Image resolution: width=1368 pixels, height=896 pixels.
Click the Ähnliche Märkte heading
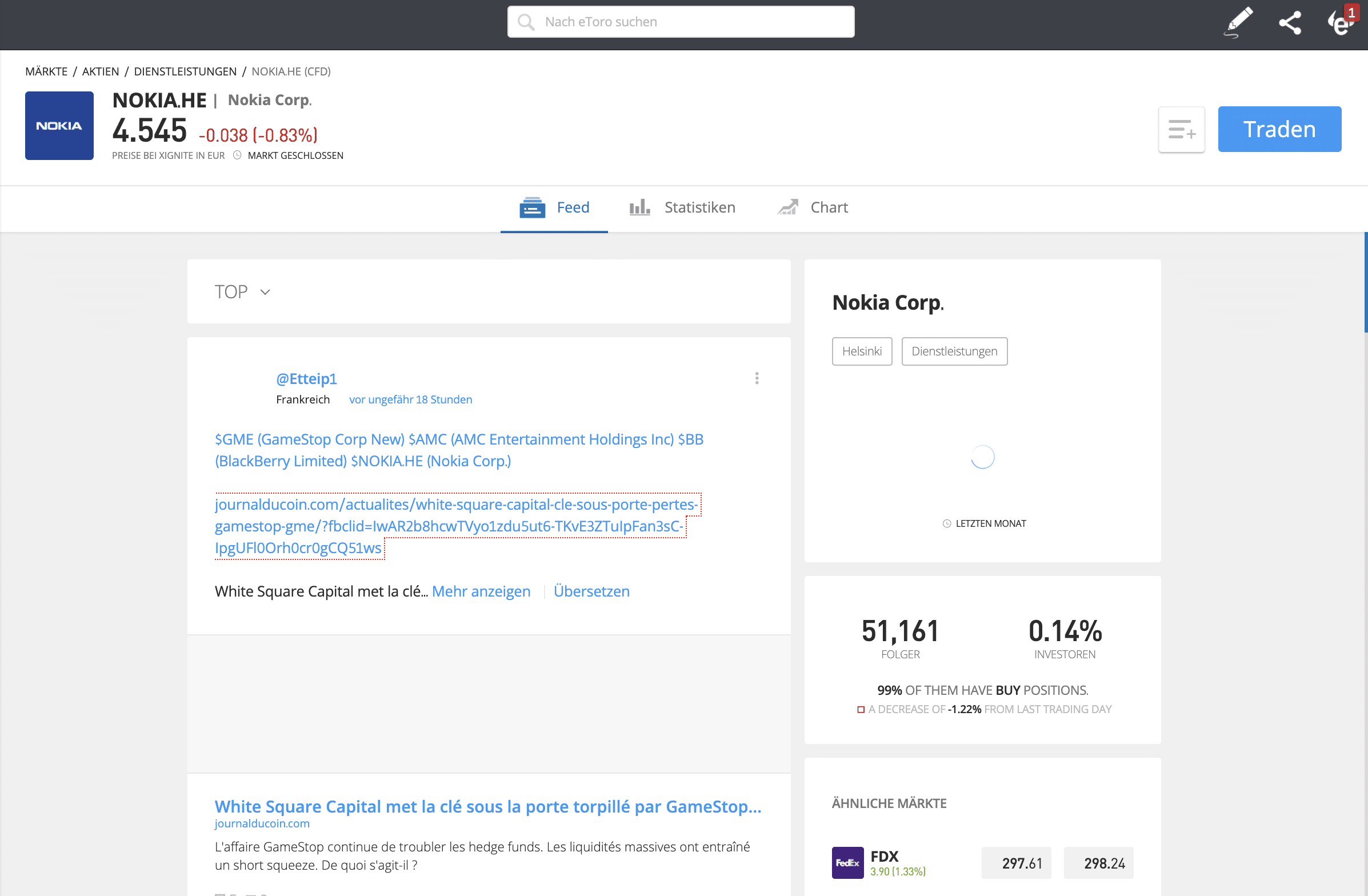pos(889,803)
